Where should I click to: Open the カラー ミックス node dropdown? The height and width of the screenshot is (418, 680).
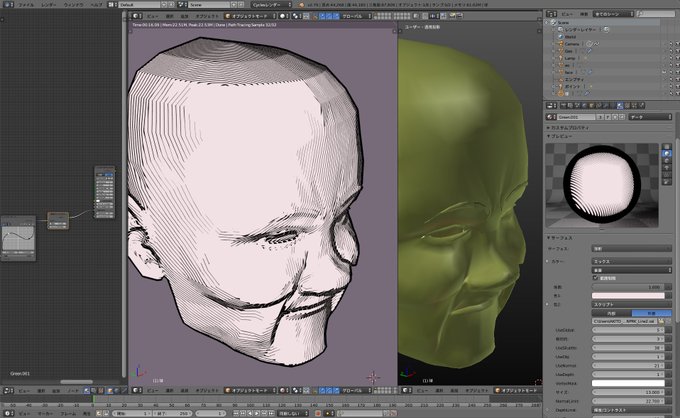pyautogui.click(x=631, y=261)
